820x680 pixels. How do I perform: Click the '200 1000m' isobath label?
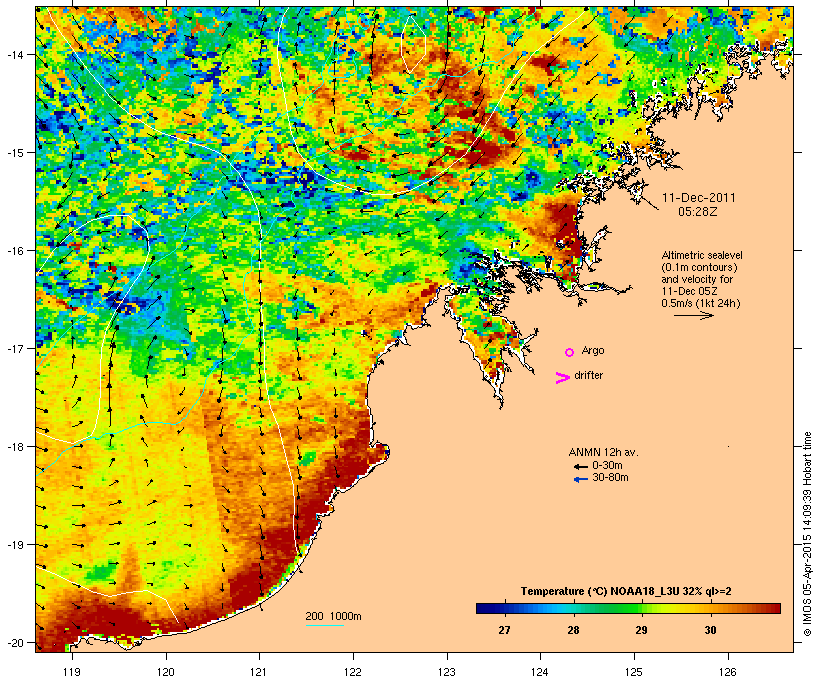[x=333, y=616]
